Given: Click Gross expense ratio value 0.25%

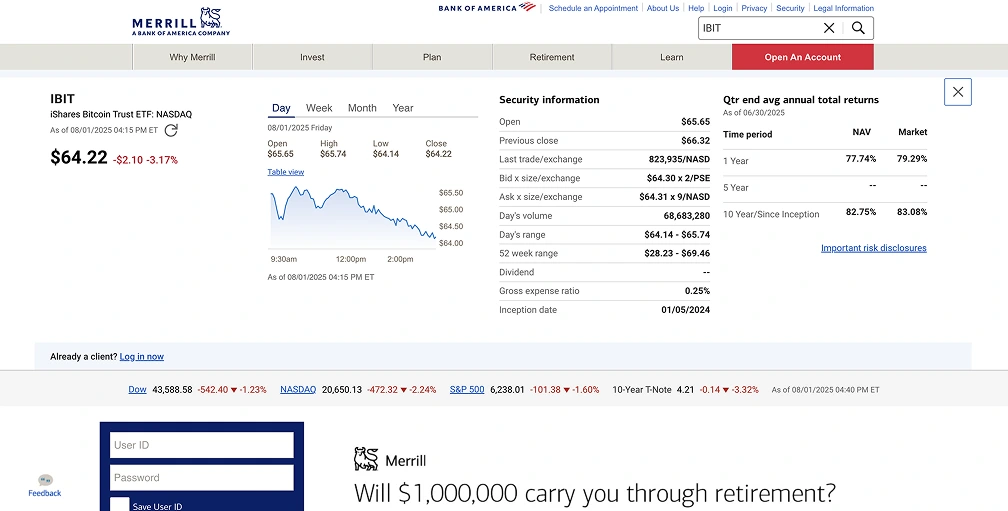Looking at the screenshot, I should click(x=698, y=291).
